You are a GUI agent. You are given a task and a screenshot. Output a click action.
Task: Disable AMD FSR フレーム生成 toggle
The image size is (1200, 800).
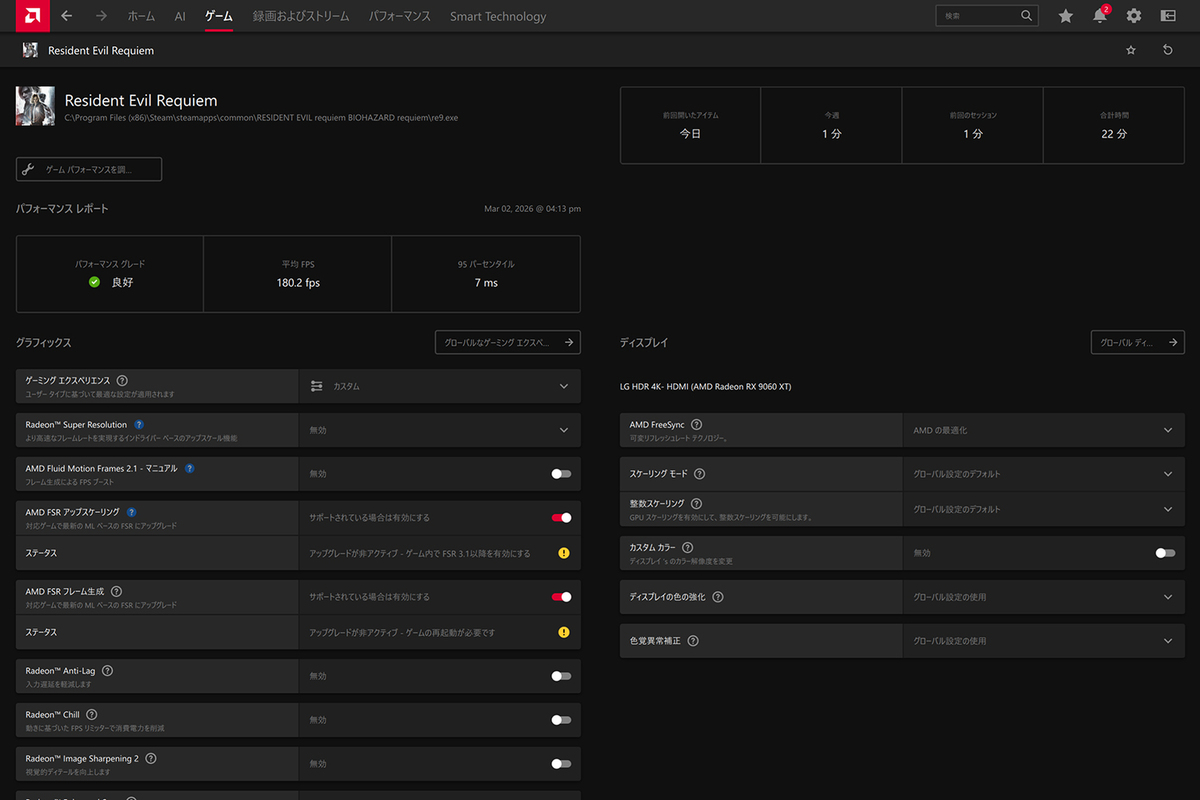pos(561,597)
